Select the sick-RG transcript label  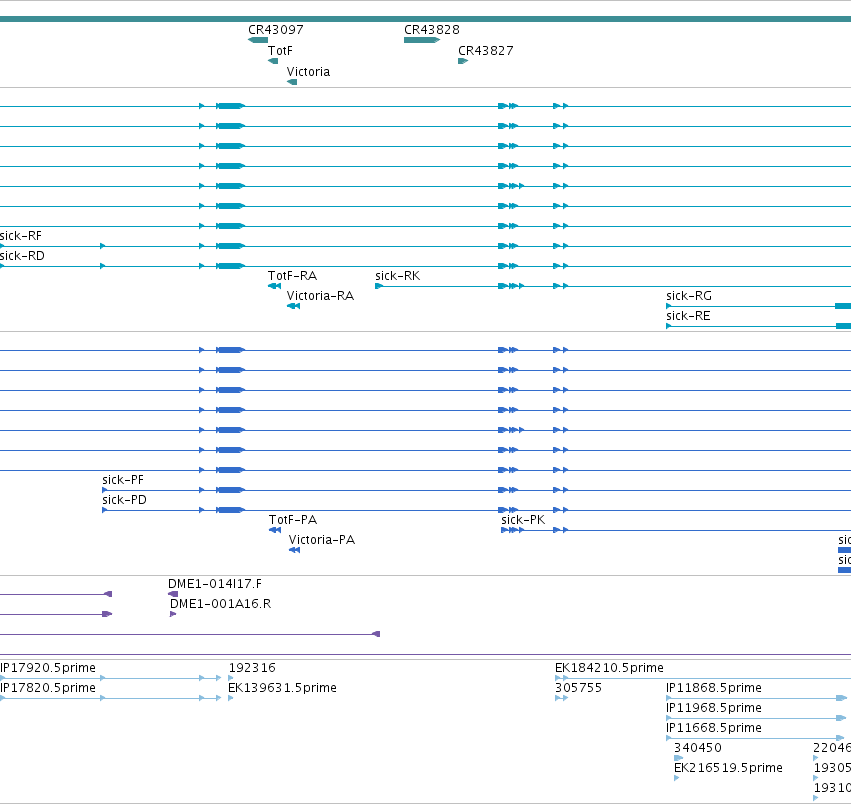[x=689, y=296]
